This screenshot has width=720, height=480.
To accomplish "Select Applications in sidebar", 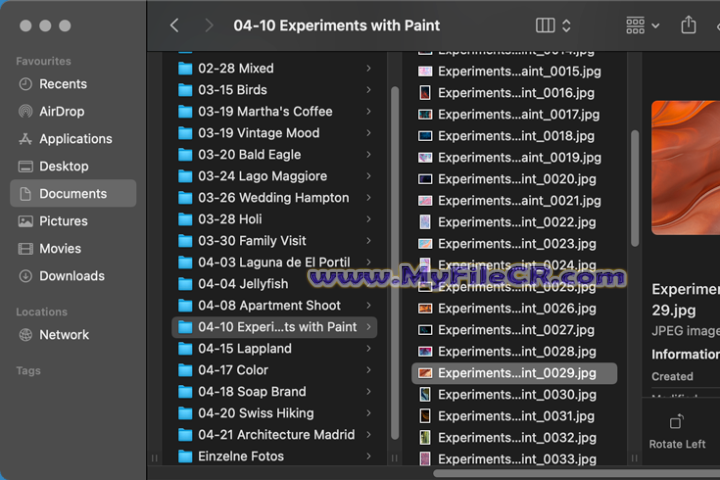I will [73, 139].
